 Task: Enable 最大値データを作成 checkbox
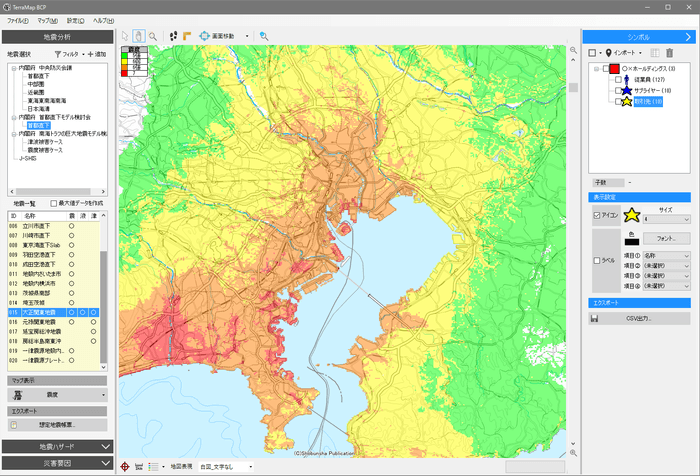[55, 202]
